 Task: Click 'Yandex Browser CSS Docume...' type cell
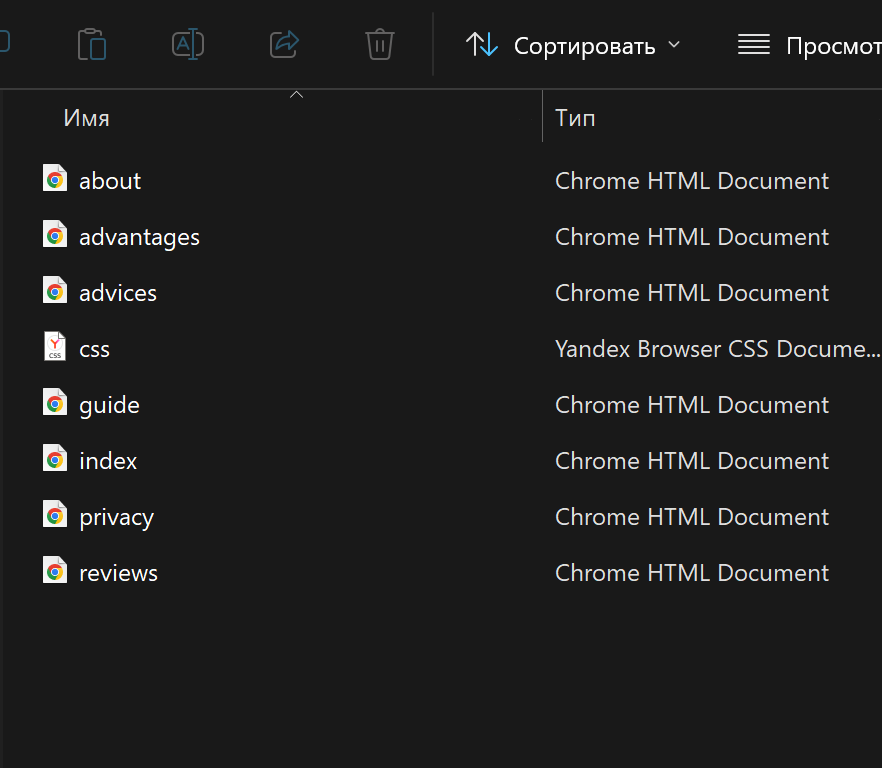[x=718, y=349]
